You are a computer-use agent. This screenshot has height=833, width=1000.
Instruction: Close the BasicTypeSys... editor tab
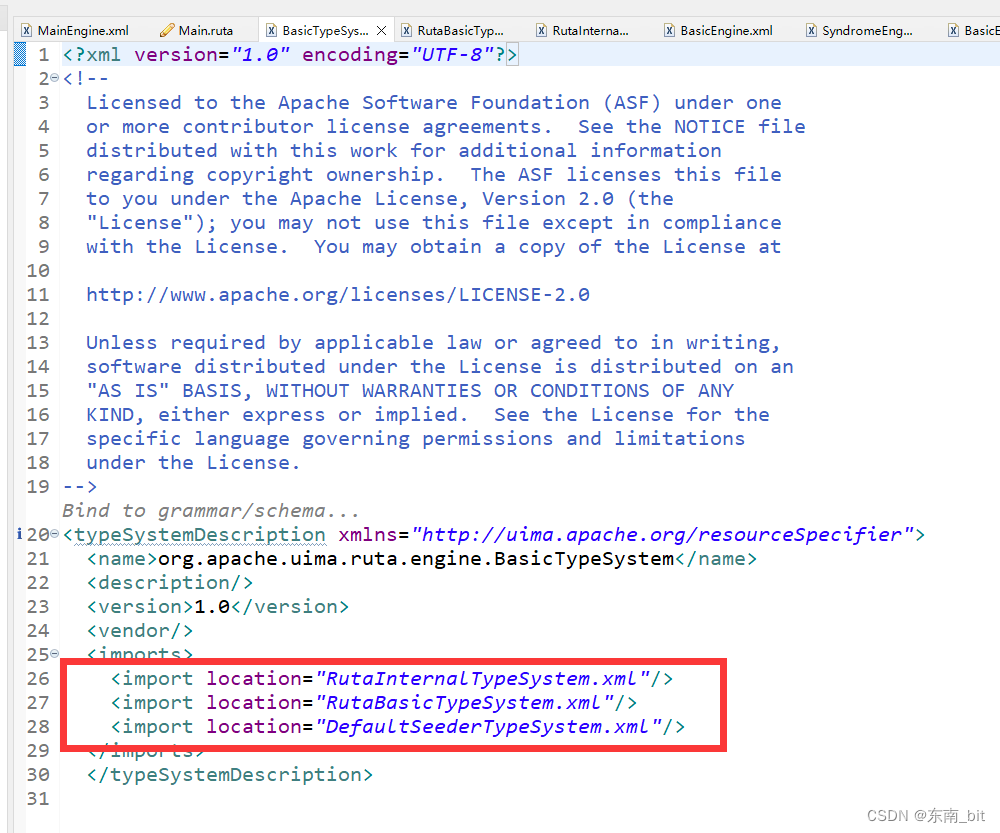[381, 31]
